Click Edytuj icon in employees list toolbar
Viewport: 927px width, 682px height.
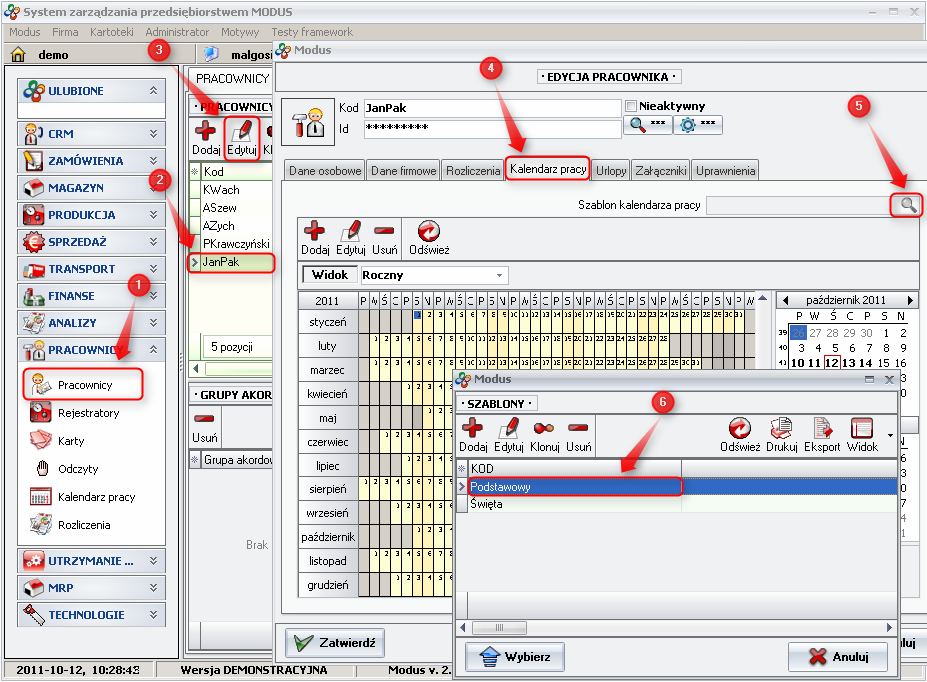coord(241,137)
